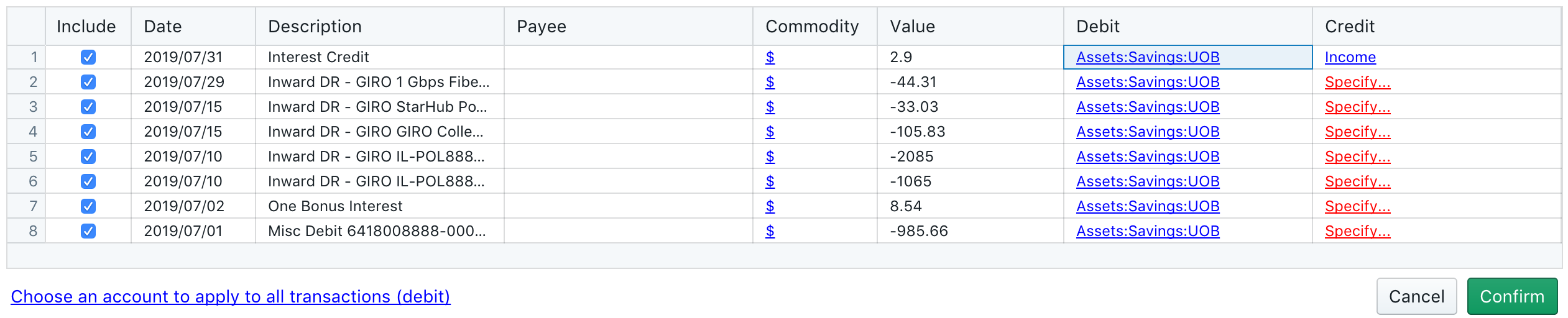Open 'Choose an account to apply' link
The width and height of the screenshot is (1568, 318).
pyautogui.click(x=231, y=296)
